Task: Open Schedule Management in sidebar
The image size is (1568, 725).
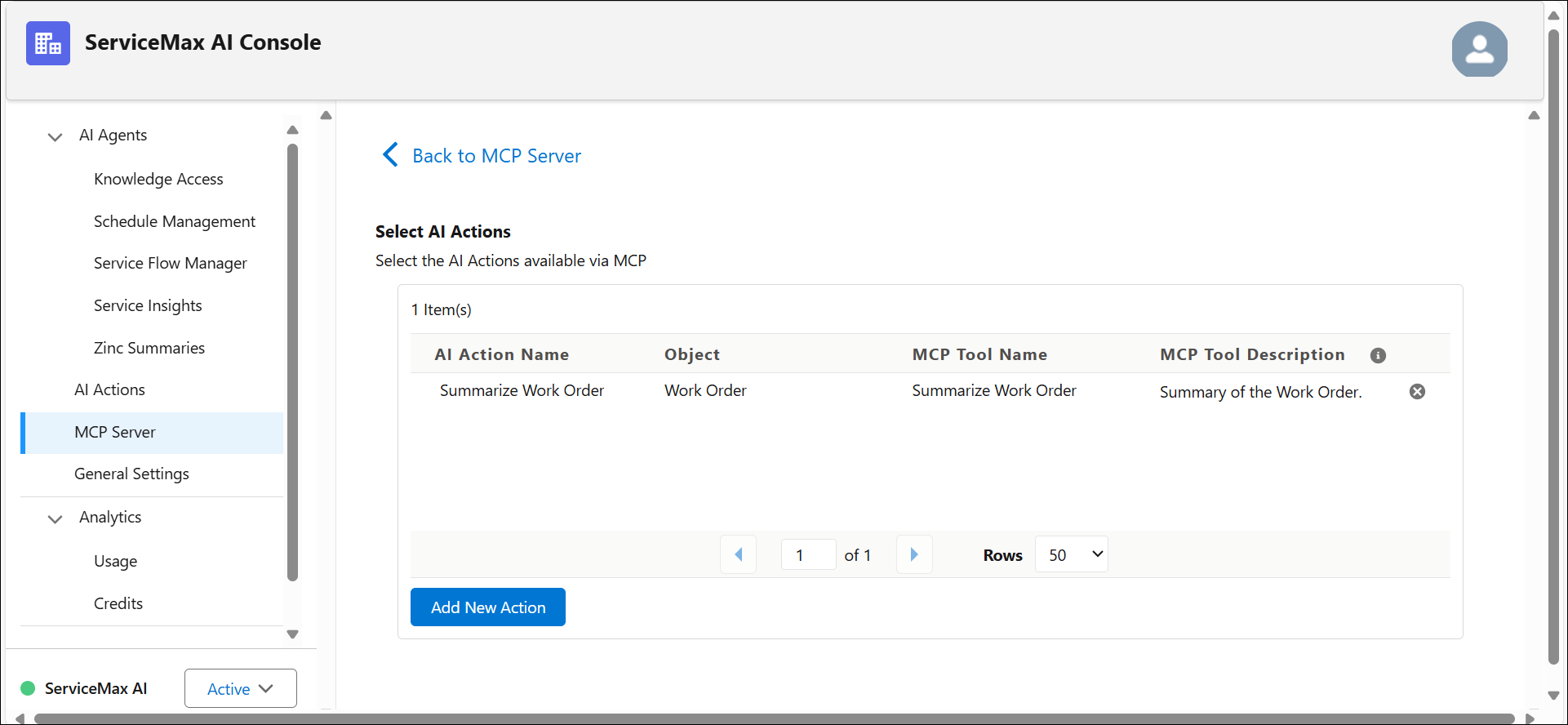Action: click(175, 221)
